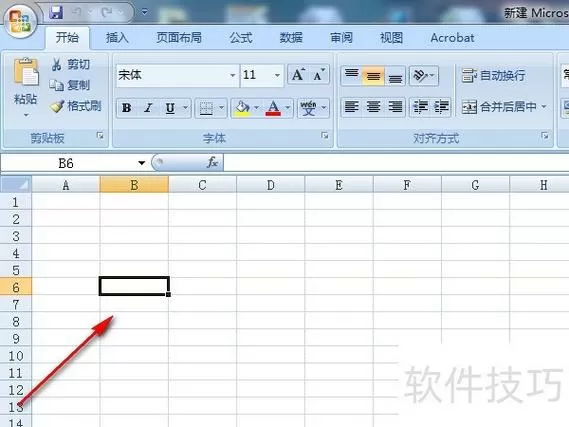Open the Acrobat ribbon tab
This screenshot has height=427, width=569.
click(x=452, y=38)
